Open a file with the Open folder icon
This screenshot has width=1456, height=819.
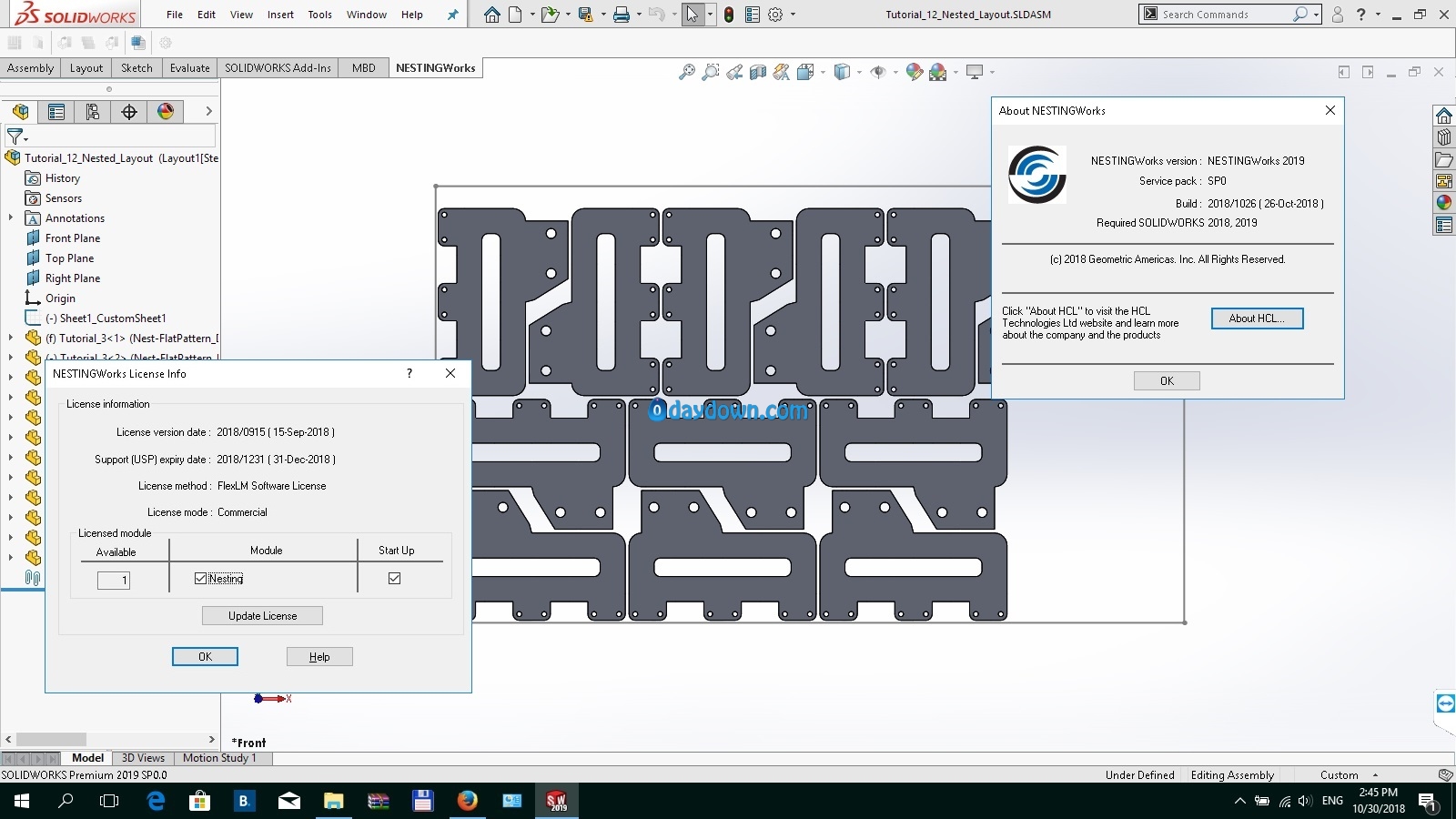click(x=549, y=15)
